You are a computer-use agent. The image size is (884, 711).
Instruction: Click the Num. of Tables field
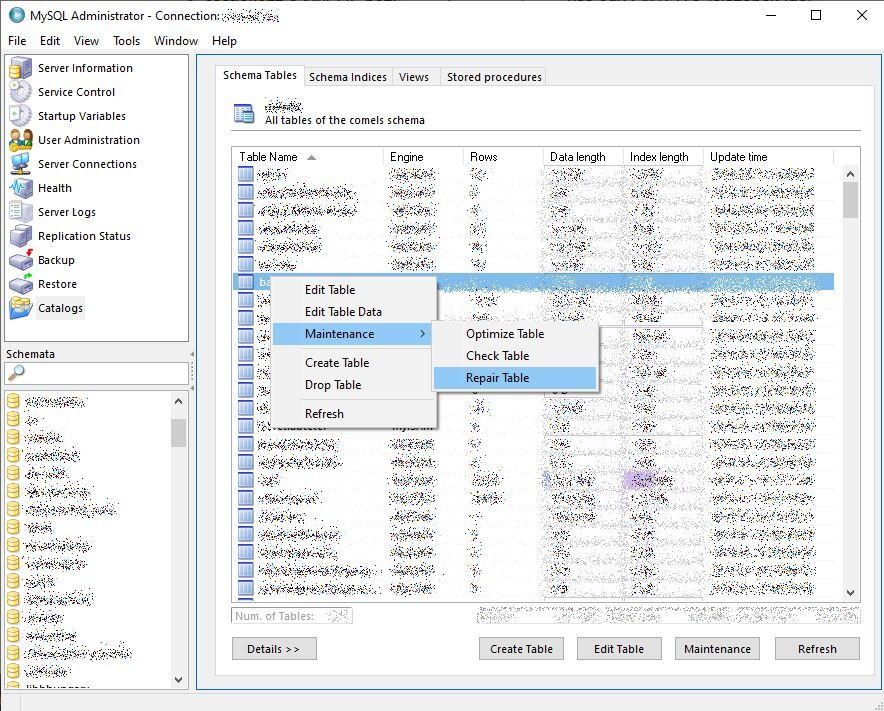point(291,616)
